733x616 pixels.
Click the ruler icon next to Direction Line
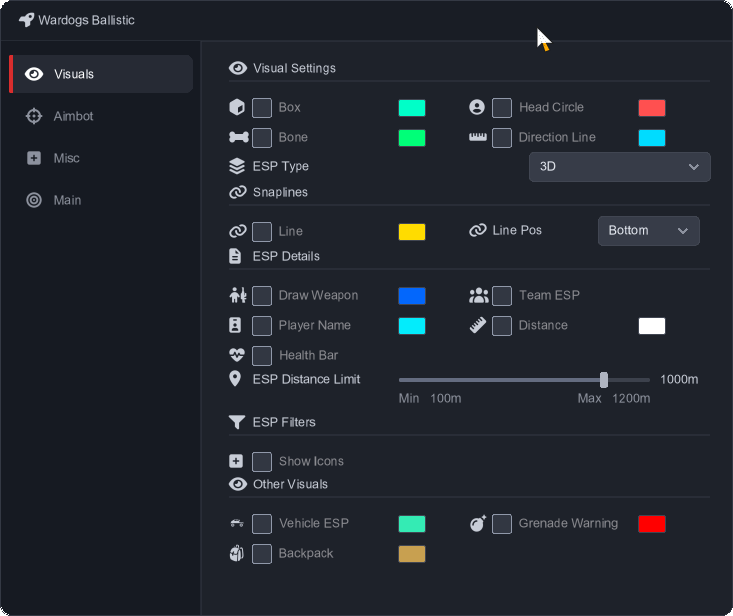tap(478, 137)
